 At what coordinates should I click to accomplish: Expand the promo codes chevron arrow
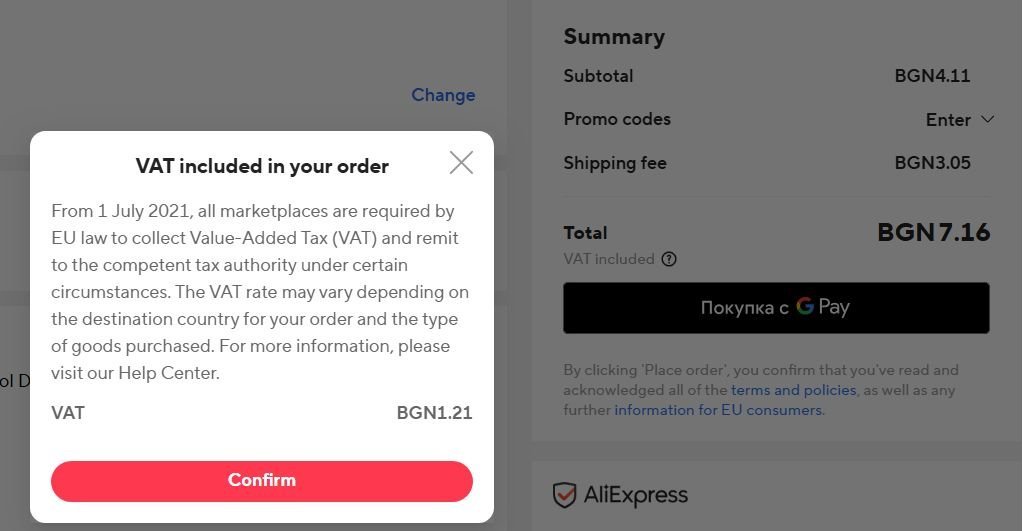point(988,119)
